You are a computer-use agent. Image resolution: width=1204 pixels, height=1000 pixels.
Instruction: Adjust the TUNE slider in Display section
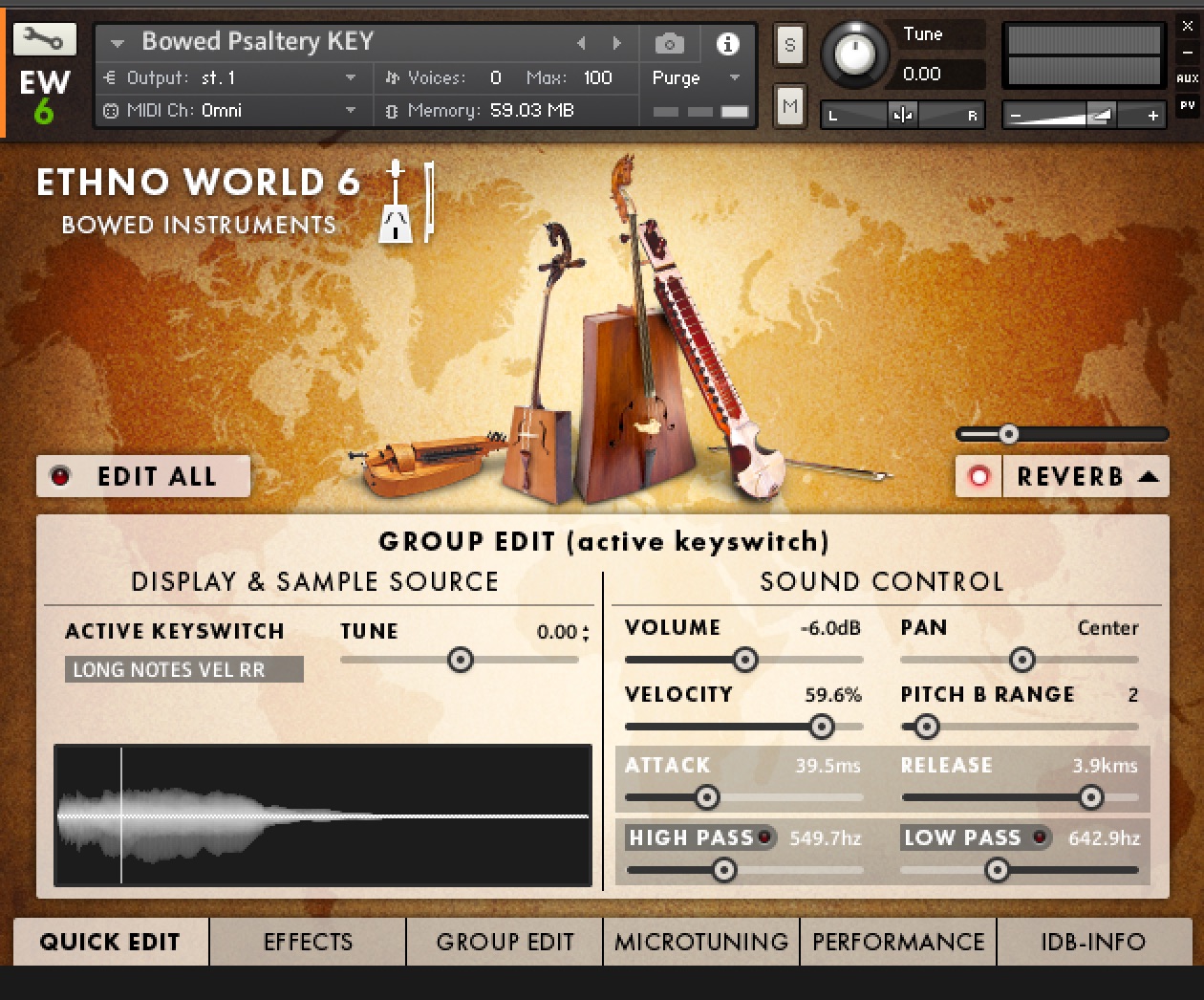point(461,660)
